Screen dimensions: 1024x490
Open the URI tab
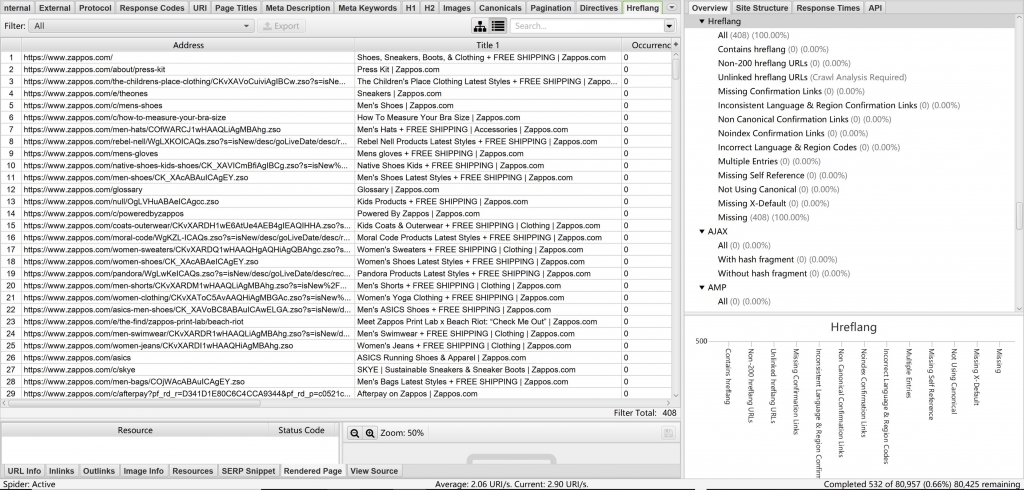coord(200,8)
